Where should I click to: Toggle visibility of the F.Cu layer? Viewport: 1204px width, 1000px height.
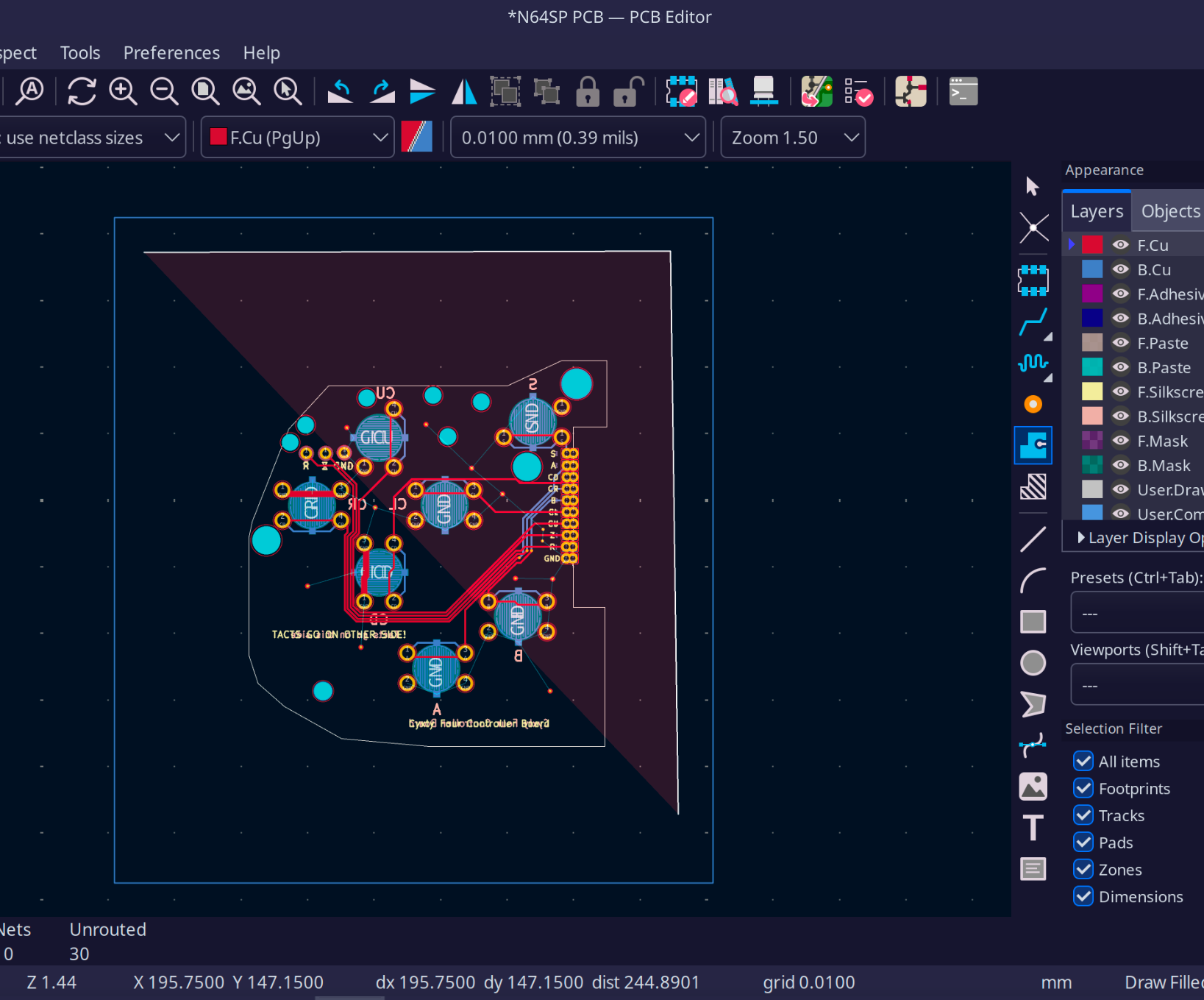point(1120,245)
